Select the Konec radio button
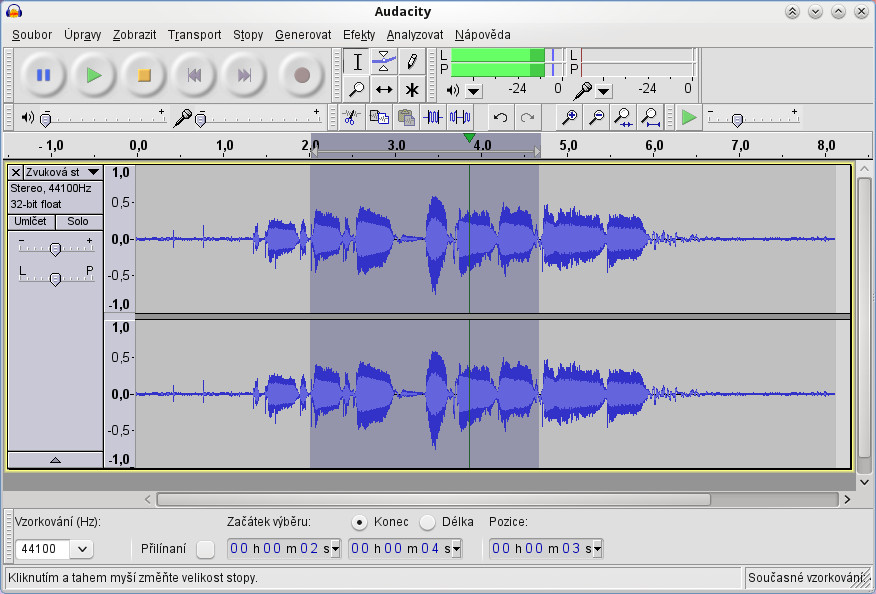The width and height of the screenshot is (876, 594). coord(359,522)
